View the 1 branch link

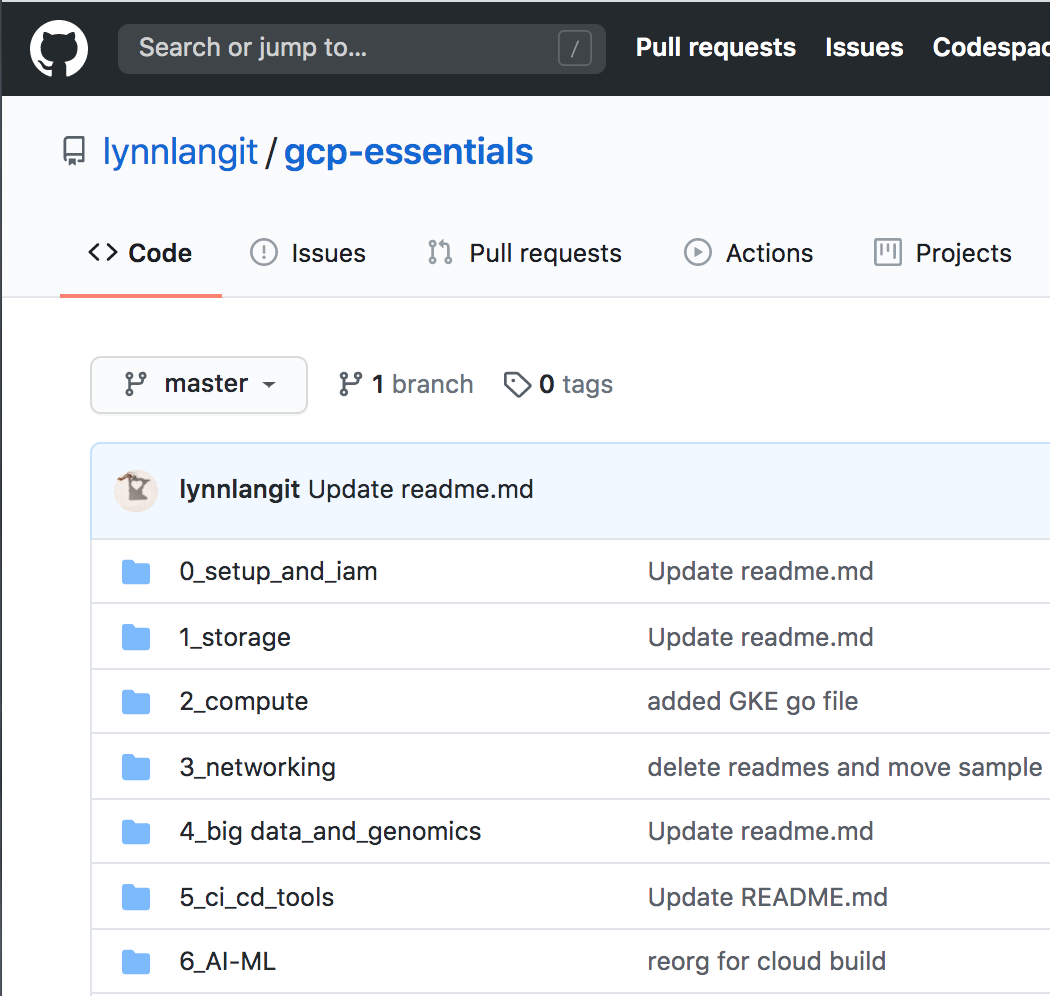click(406, 384)
